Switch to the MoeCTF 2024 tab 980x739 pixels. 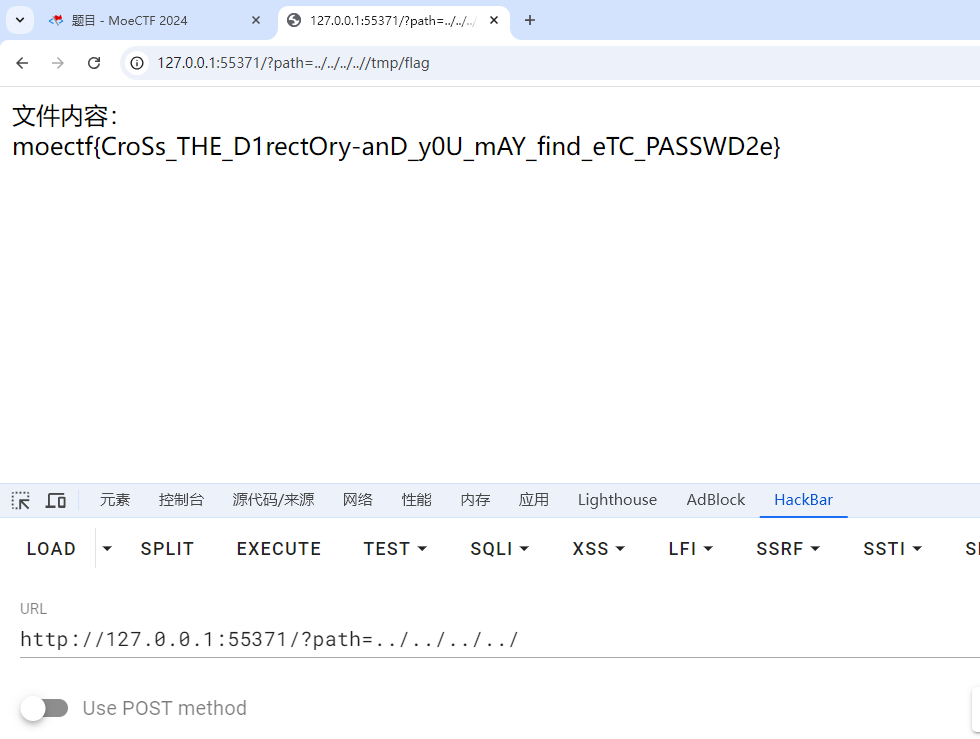(140, 20)
